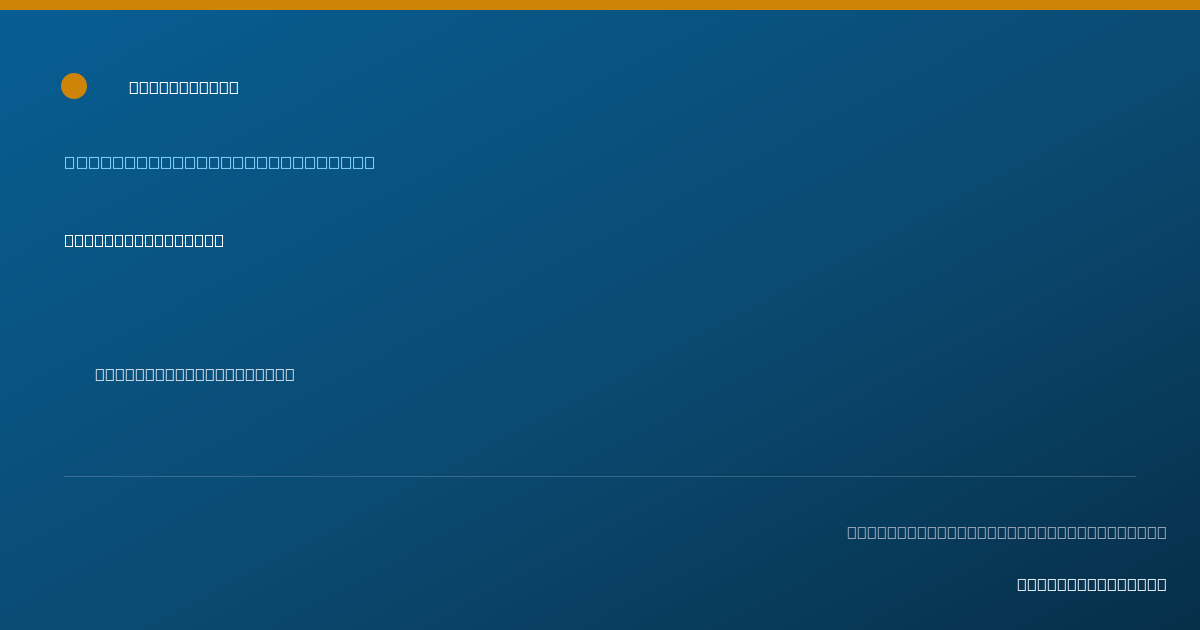
Task: Click the first box of light blue headline
Action: (70, 162)
